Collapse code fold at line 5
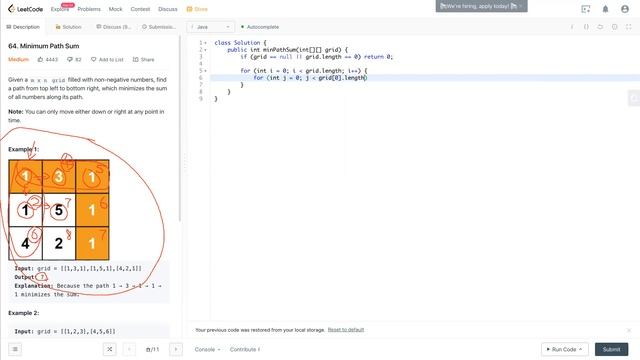640x360 pixels. [205, 71]
